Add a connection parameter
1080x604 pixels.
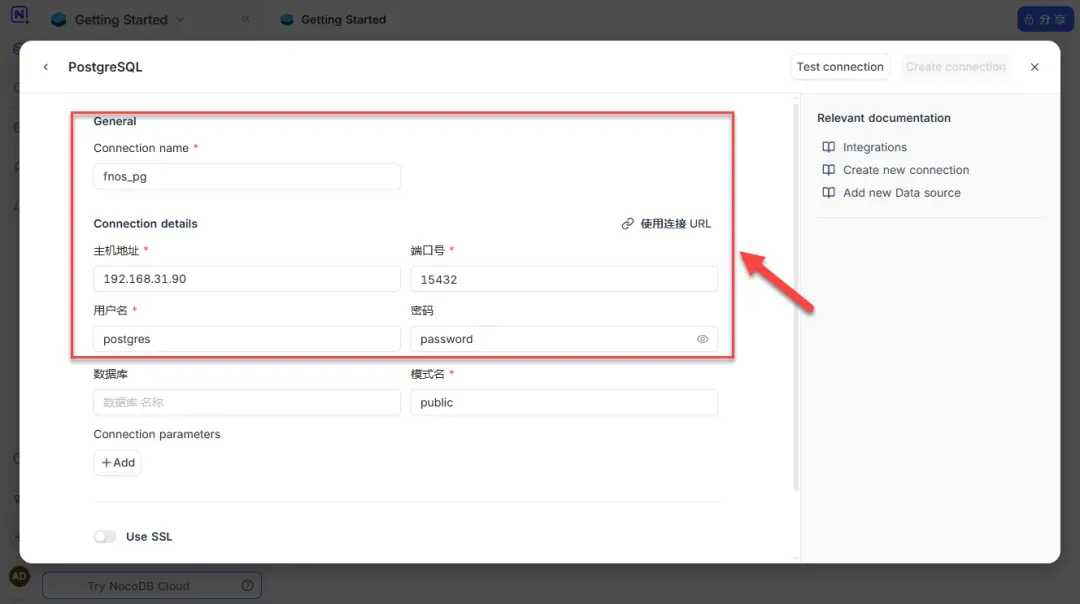118,463
